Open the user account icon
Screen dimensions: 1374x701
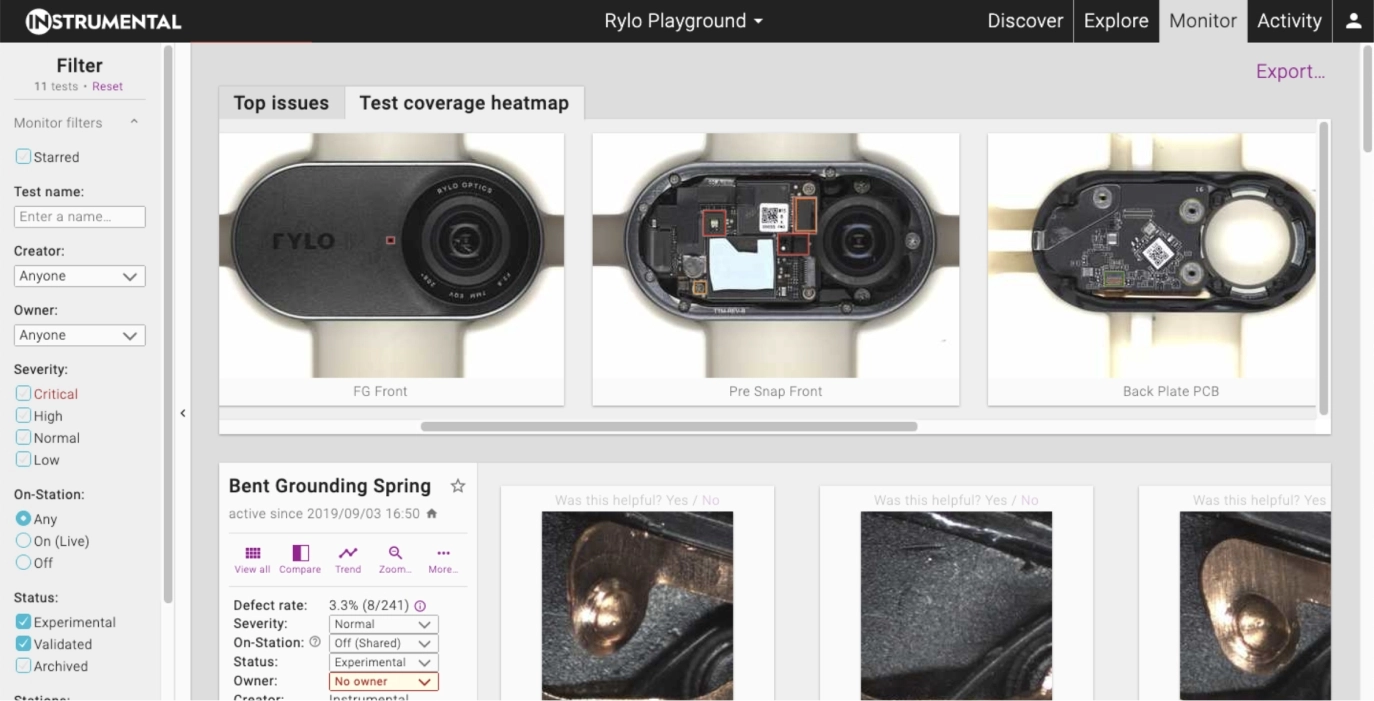pyautogui.click(x=1353, y=21)
